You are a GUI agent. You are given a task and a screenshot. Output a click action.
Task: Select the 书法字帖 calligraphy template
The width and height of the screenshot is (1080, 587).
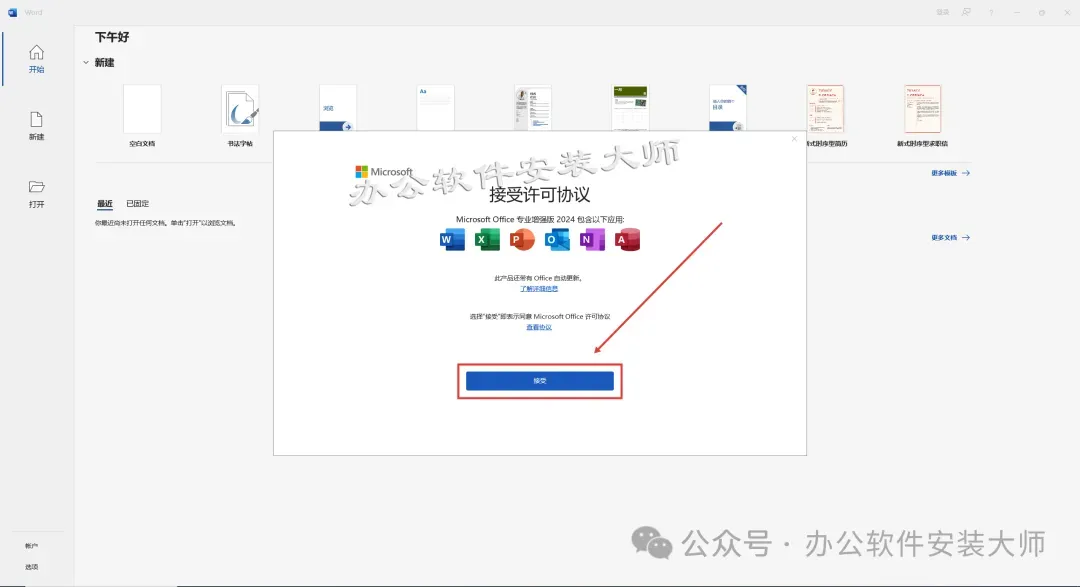click(x=240, y=116)
